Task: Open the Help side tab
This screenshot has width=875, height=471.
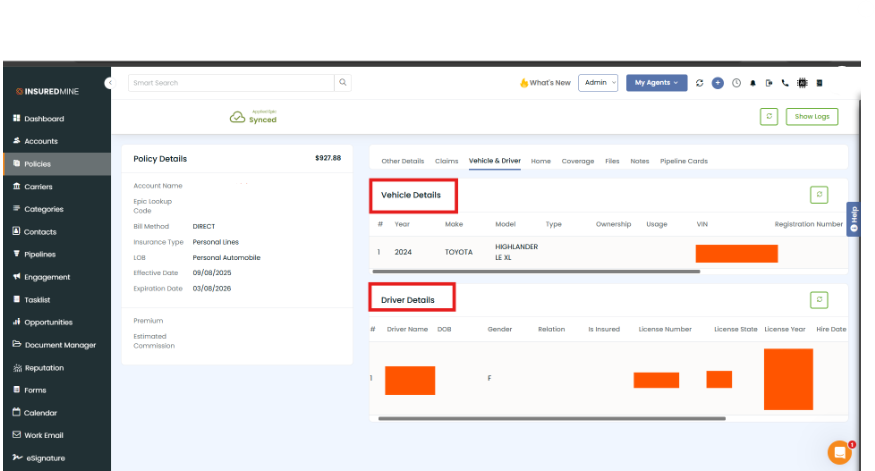Action: (x=853, y=219)
